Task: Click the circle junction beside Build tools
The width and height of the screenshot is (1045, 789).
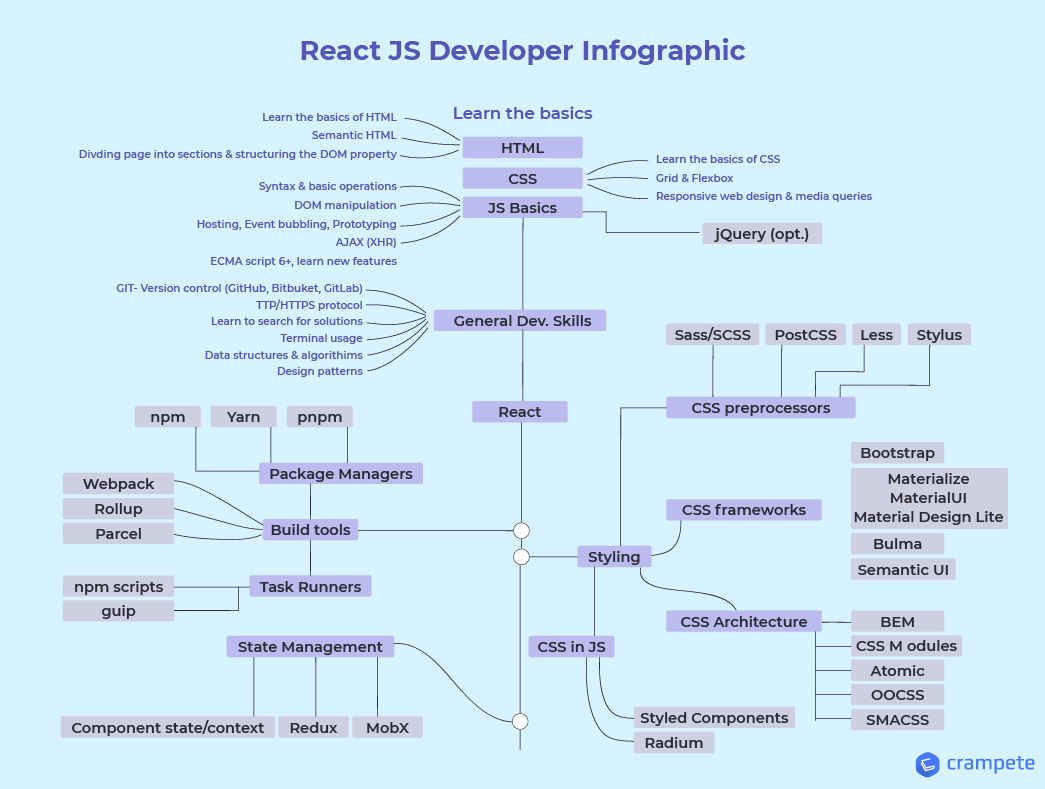Action: (x=521, y=530)
